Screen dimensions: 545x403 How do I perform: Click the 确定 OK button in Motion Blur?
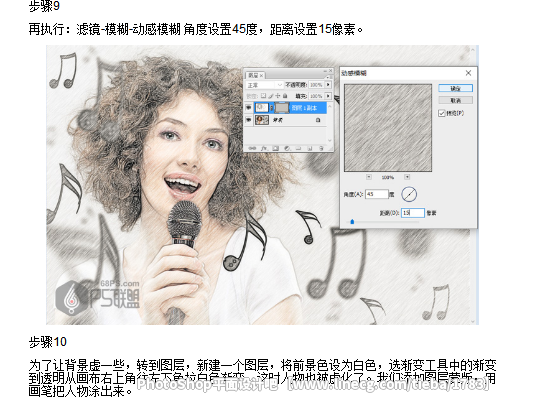click(455, 88)
